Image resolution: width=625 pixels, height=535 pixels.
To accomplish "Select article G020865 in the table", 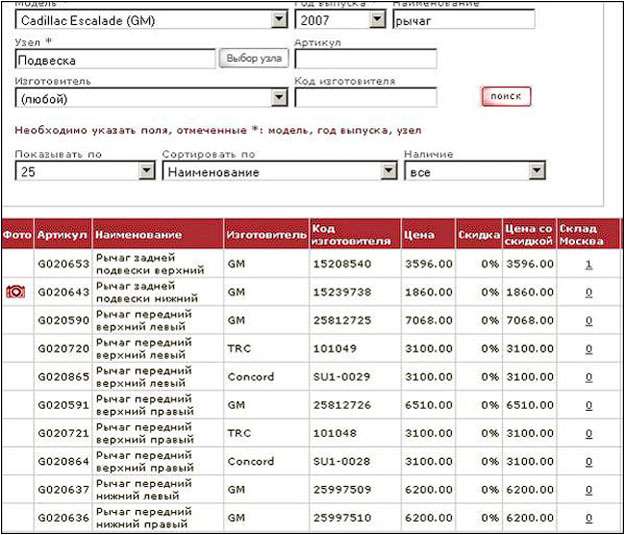I will tap(63, 377).
